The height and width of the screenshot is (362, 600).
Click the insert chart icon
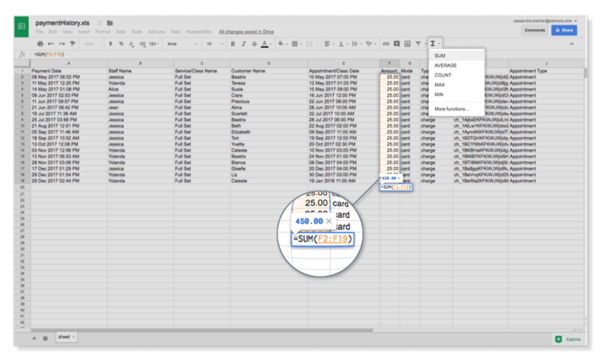408,44
